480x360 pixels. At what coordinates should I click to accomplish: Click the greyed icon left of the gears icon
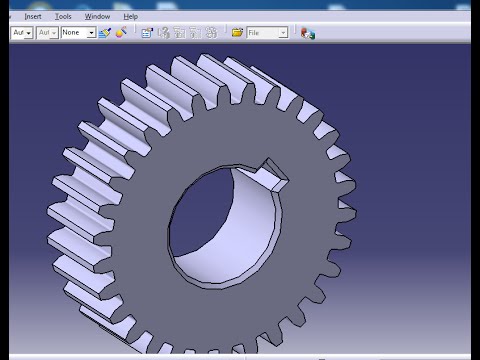click(195, 33)
